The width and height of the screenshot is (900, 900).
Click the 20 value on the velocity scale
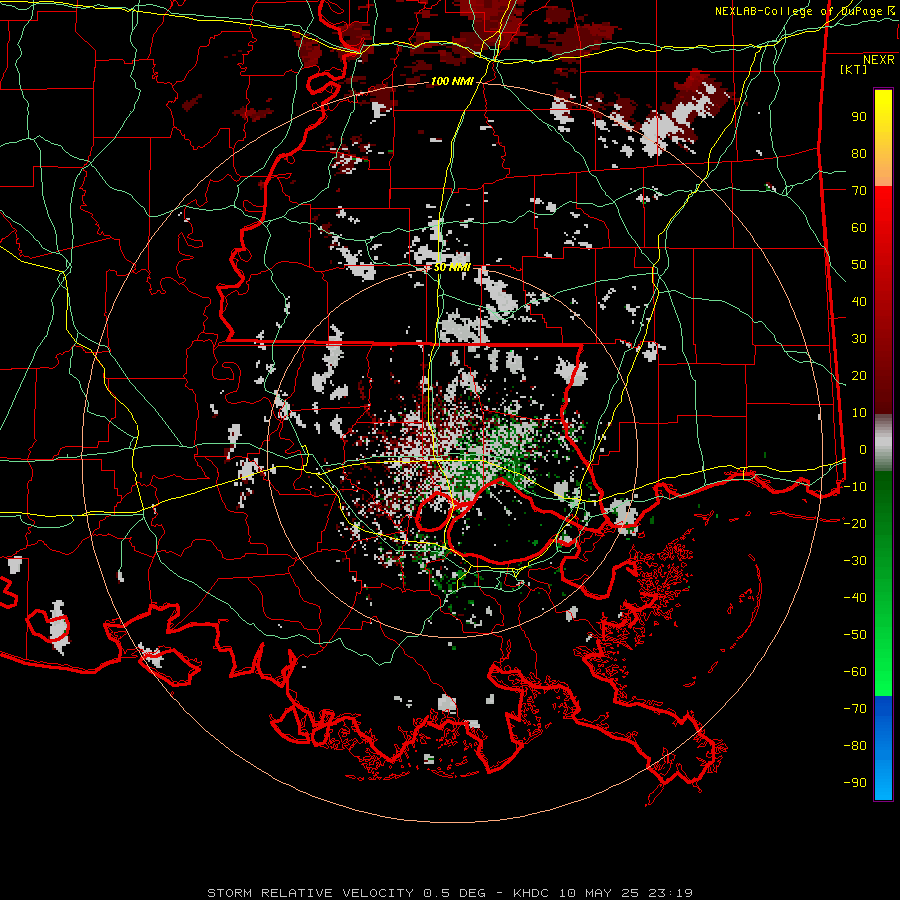click(x=859, y=376)
